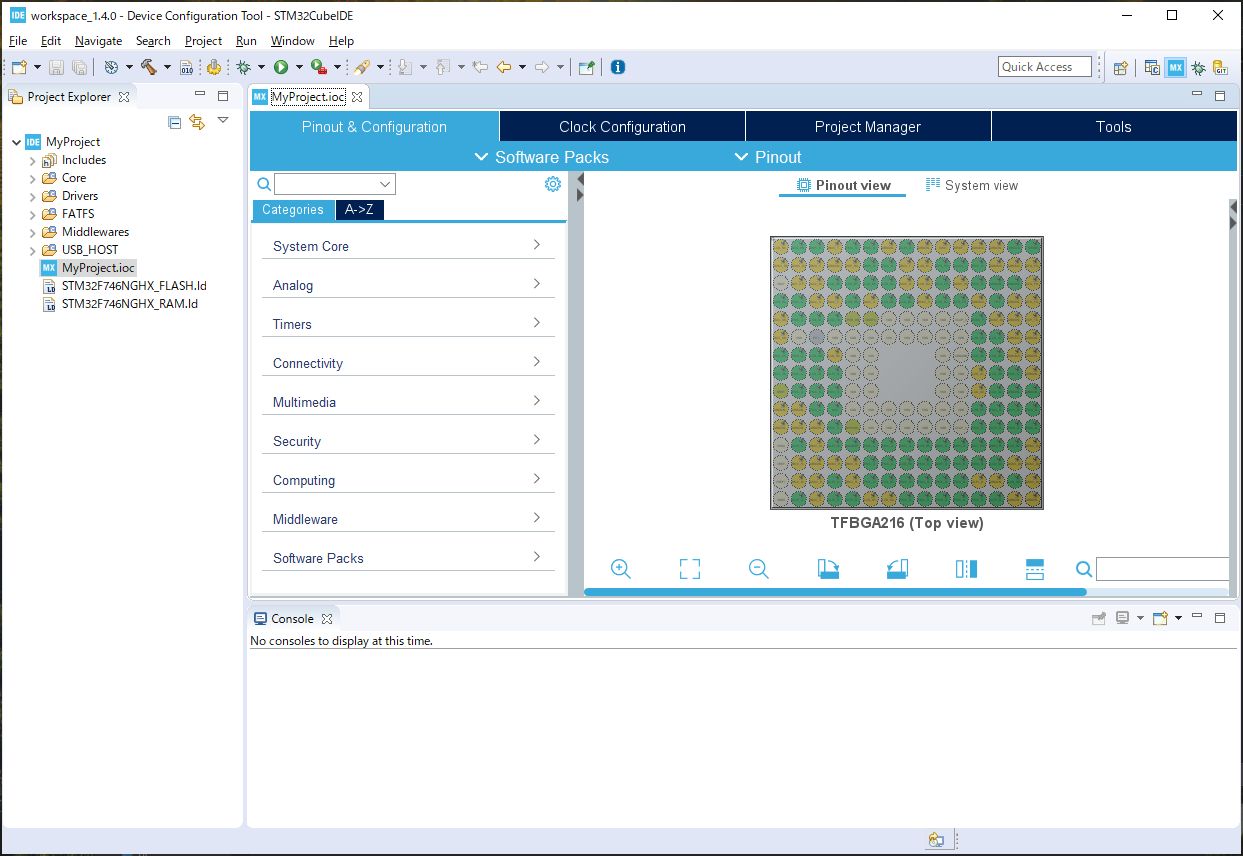Image resolution: width=1243 pixels, height=856 pixels.
Task: Click the pin search magnifier icon
Action: click(1084, 569)
